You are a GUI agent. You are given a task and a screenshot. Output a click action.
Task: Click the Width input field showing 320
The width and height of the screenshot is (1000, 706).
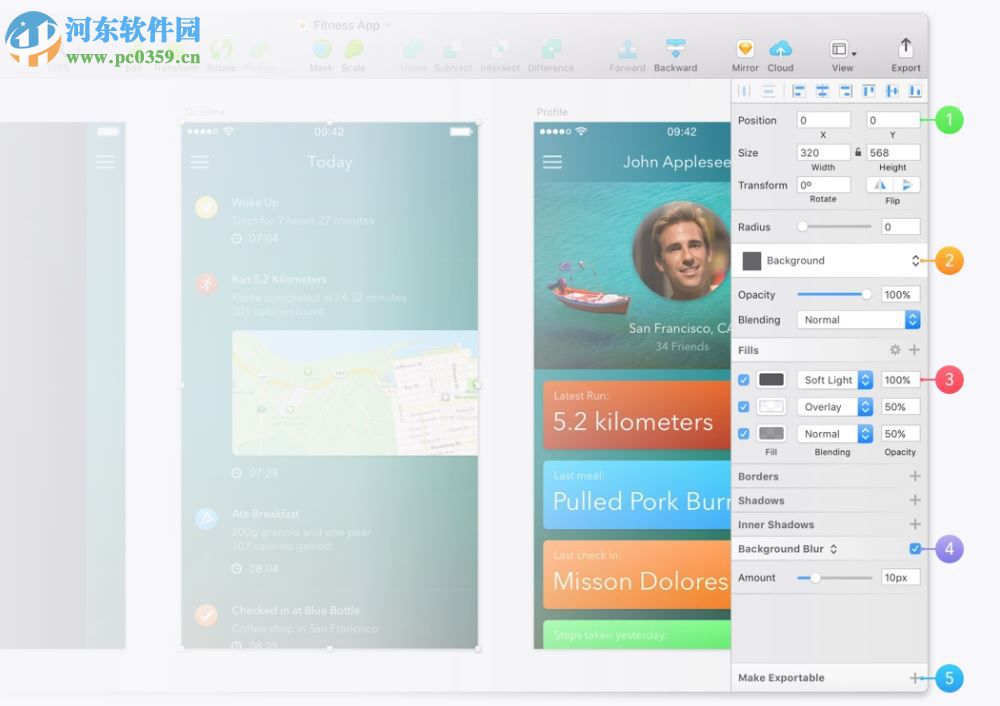(x=822, y=152)
